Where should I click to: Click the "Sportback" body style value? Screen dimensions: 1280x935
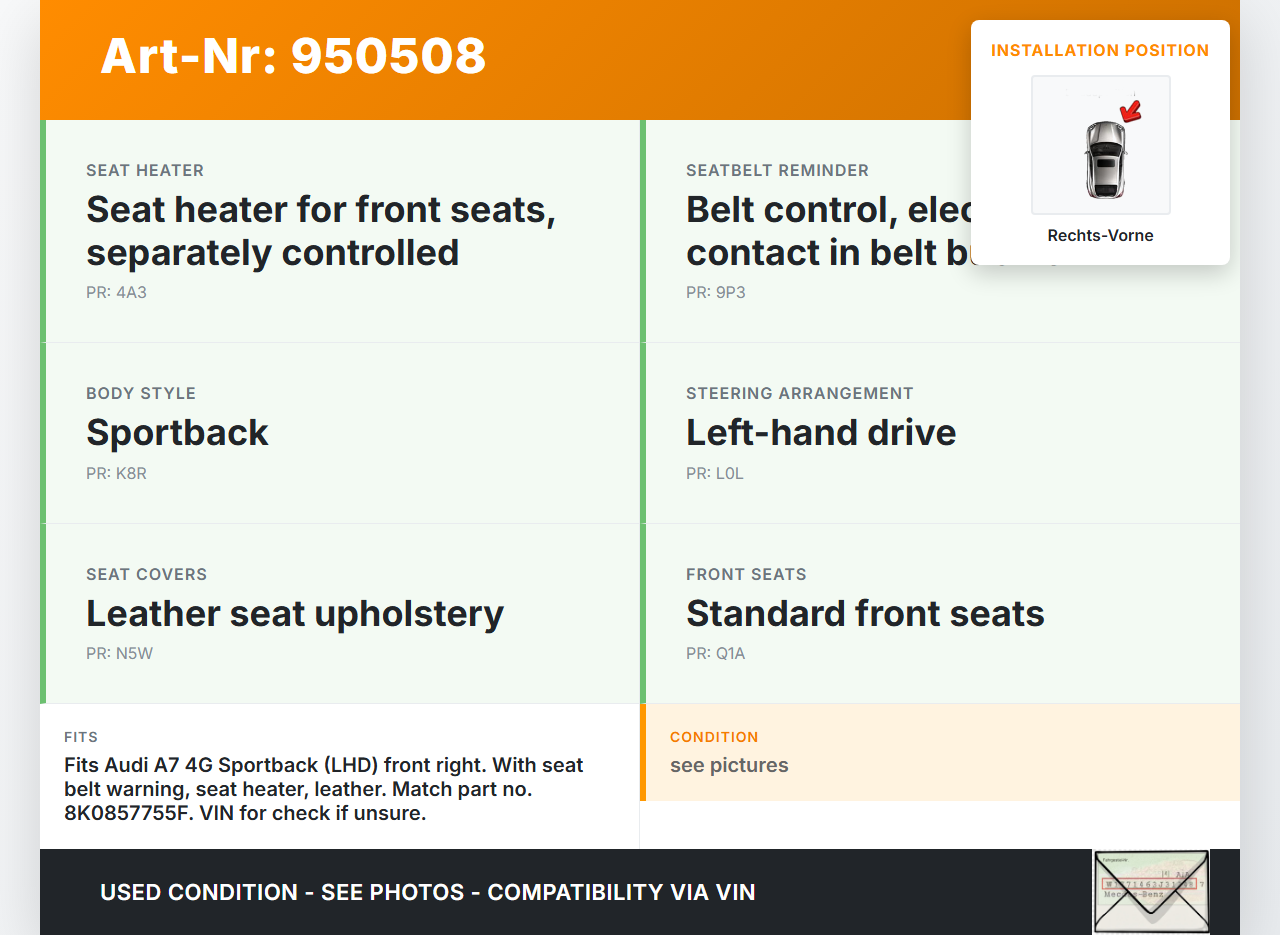177,433
